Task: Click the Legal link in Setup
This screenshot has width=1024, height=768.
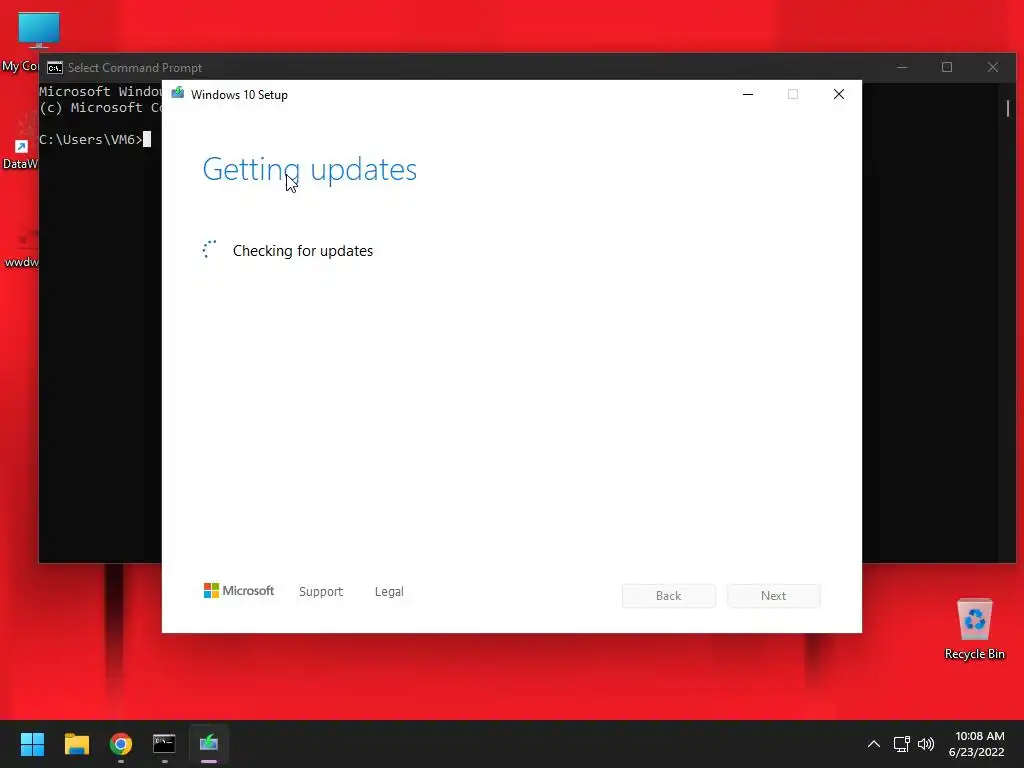Action: pyautogui.click(x=389, y=592)
